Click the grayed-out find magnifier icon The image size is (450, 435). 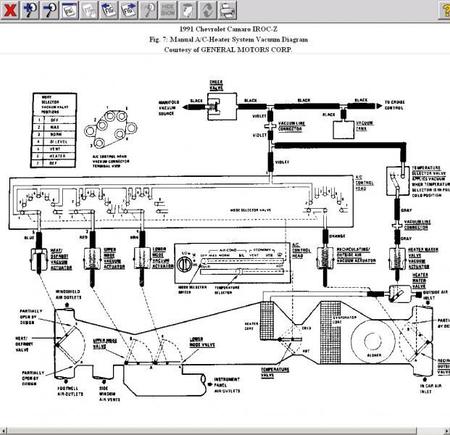point(149,10)
